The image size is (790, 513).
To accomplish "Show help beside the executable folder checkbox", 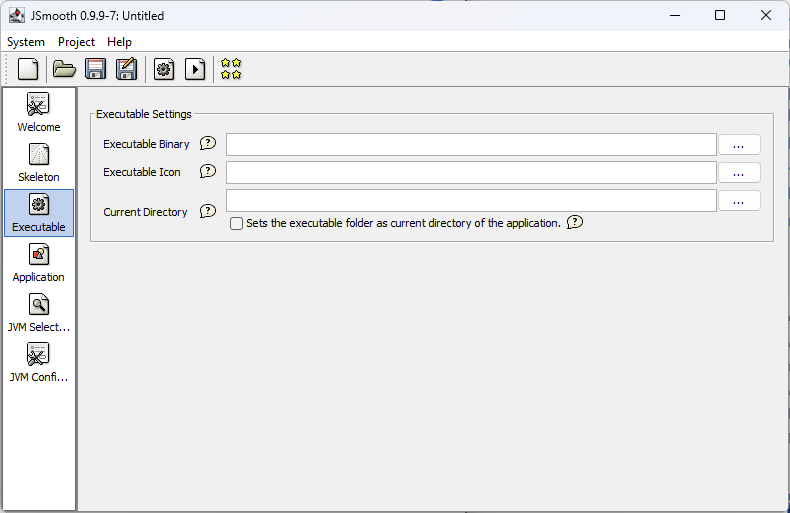I will coord(574,222).
